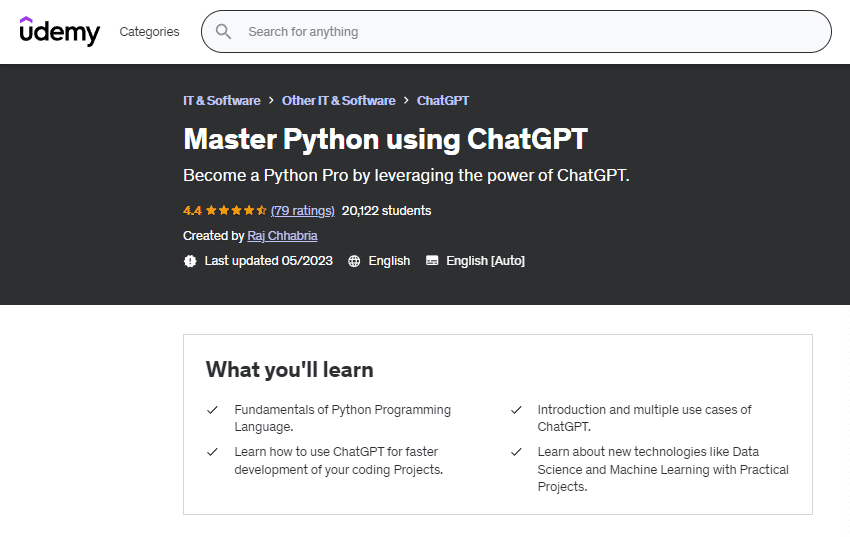850x537 pixels.
Task: Click checkmark beside Learn how to use ChatGPT
Action: pyautogui.click(x=212, y=452)
